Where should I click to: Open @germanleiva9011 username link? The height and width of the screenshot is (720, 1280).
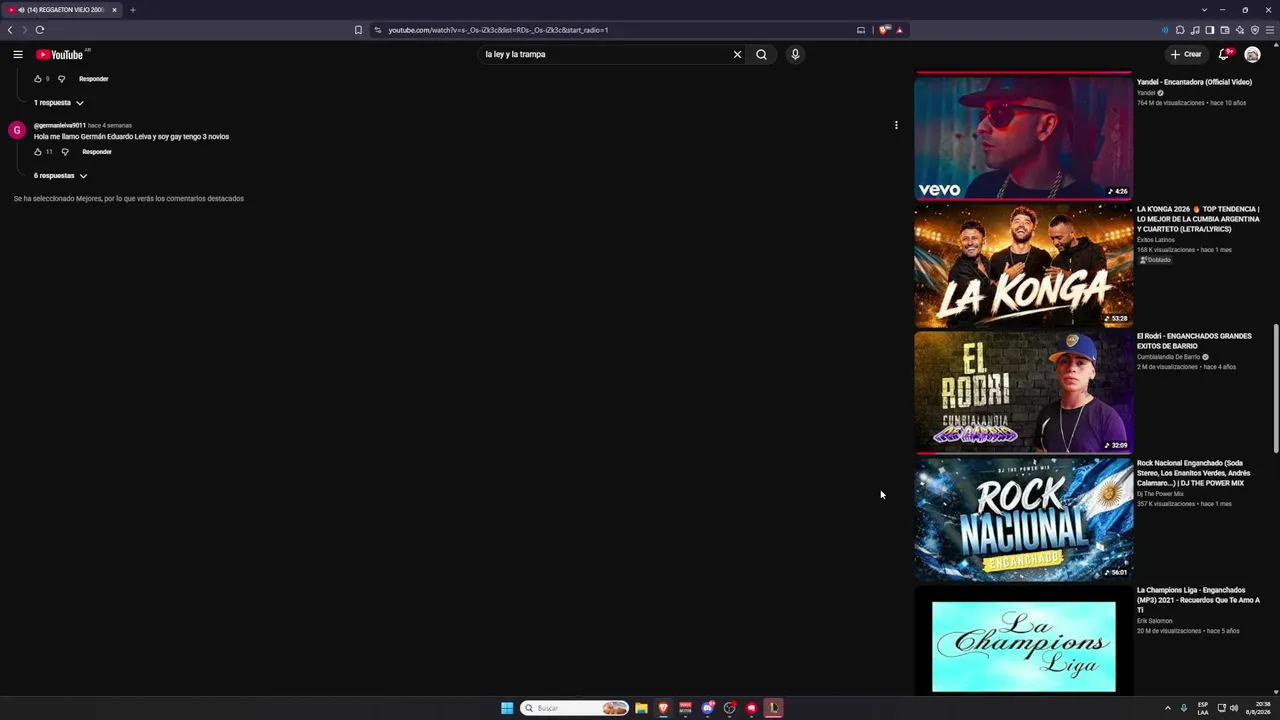(x=59, y=126)
